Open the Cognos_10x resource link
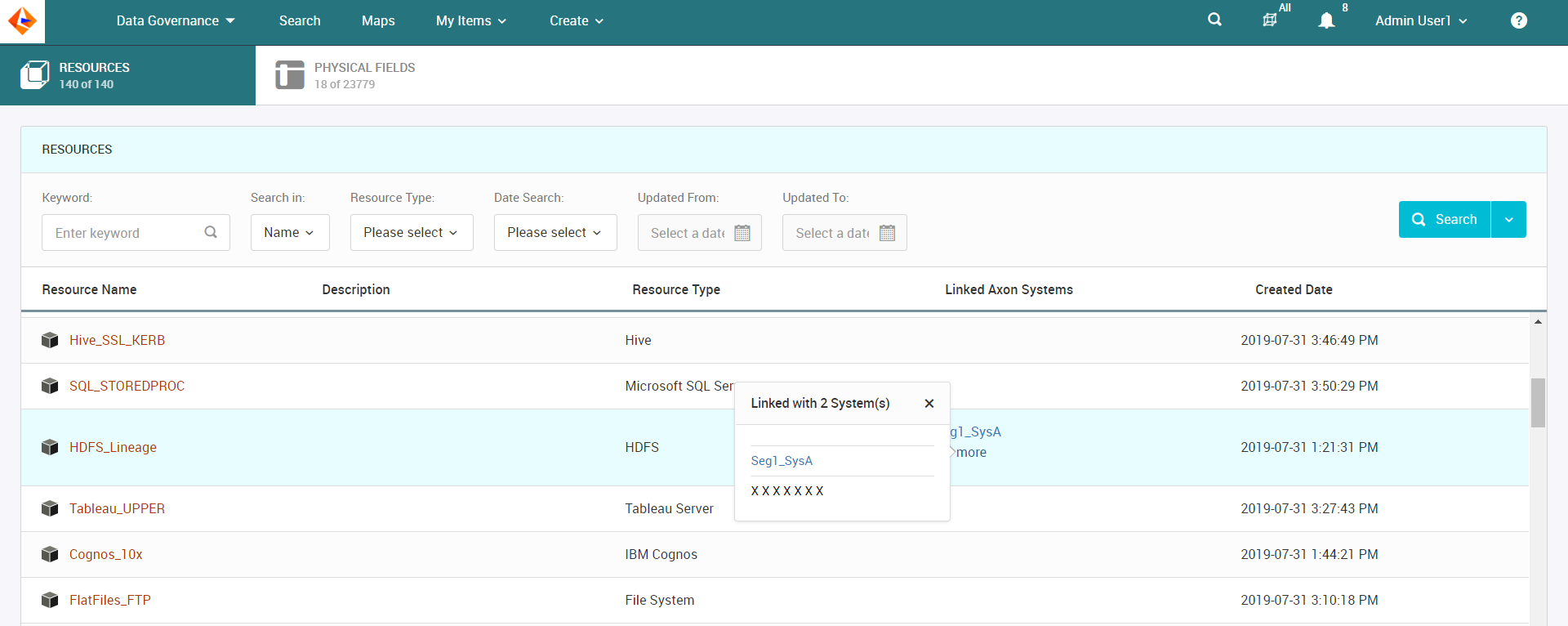Viewport: 1568px width, 626px height. tap(105, 554)
